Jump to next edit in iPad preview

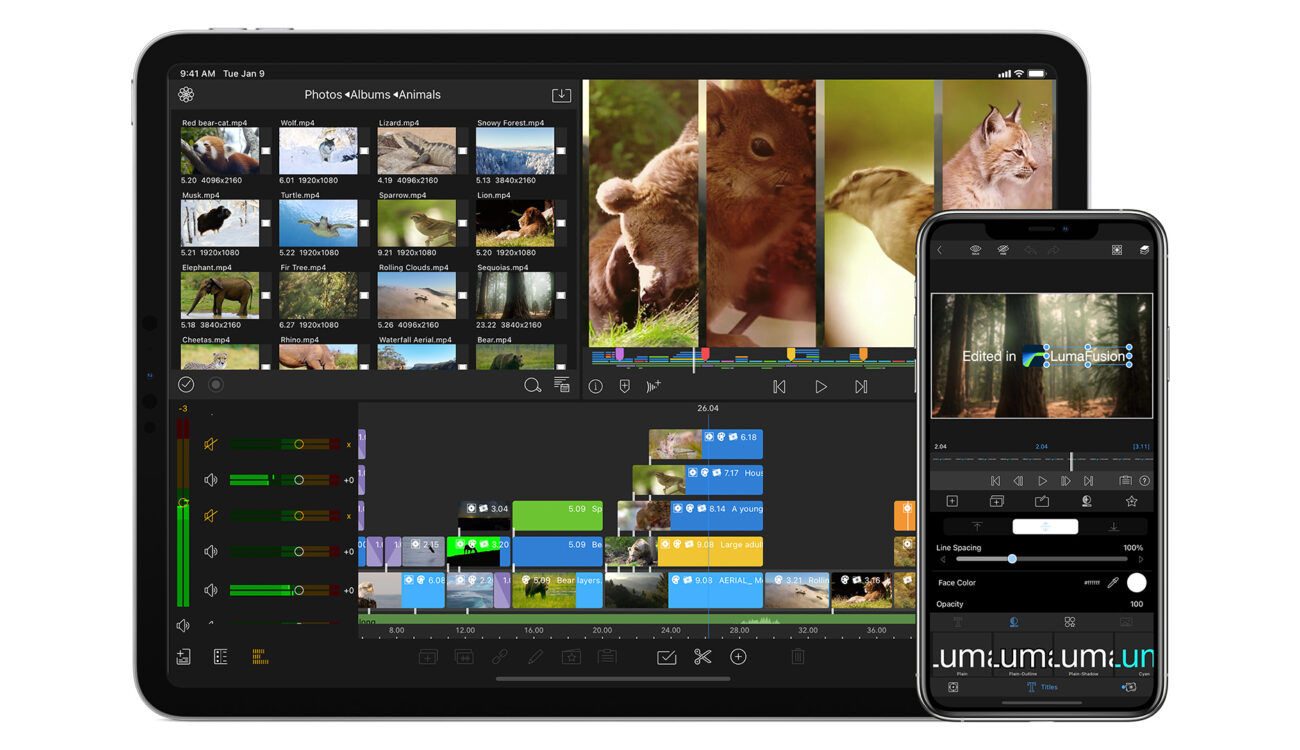[861, 387]
